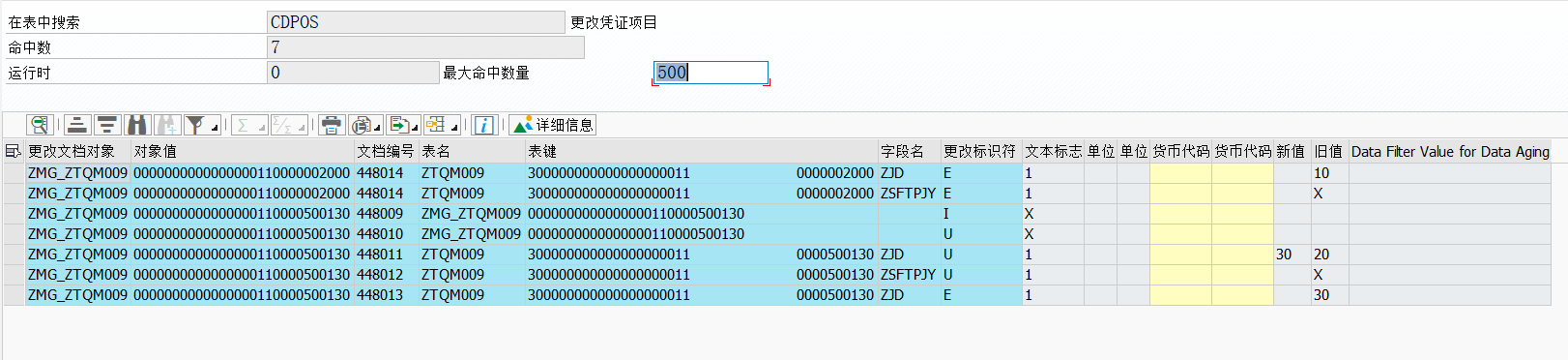Select document number cell 448010
Image resolution: width=1568 pixels, height=360 pixels.
point(386,234)
